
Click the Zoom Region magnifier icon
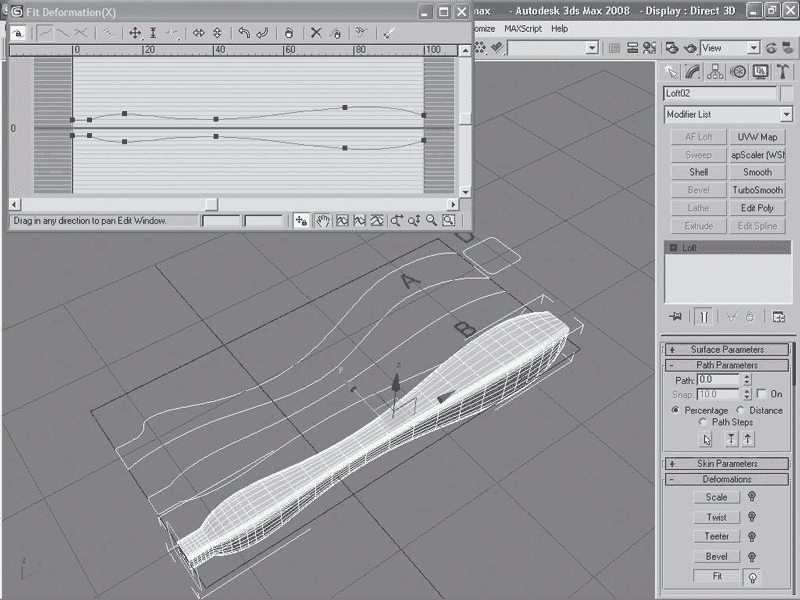pyautogui.click(x=449, y=220)
